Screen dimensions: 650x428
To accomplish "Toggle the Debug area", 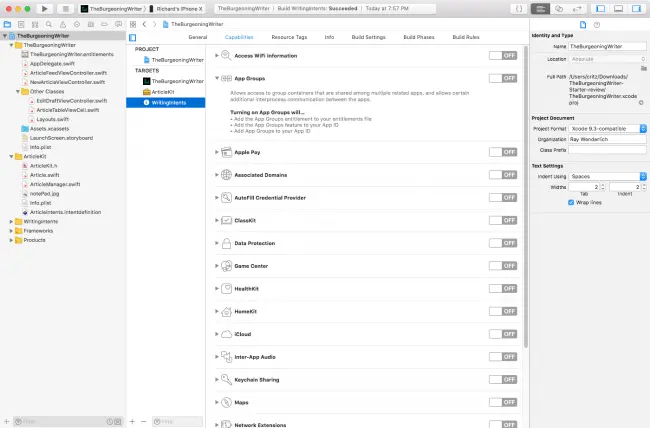I will pos(618,9).
